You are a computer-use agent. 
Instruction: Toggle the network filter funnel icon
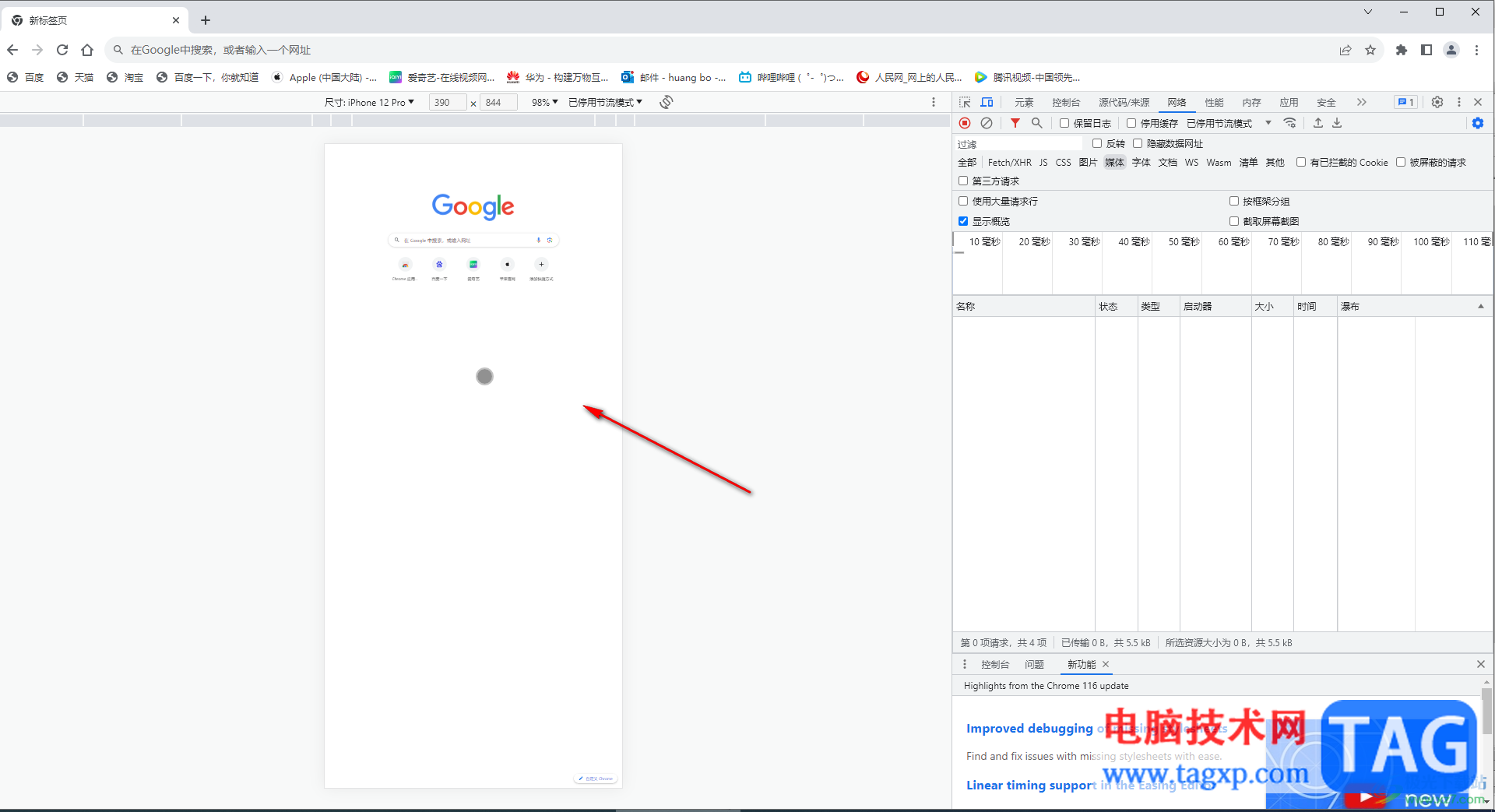(x=1015, y=123)
